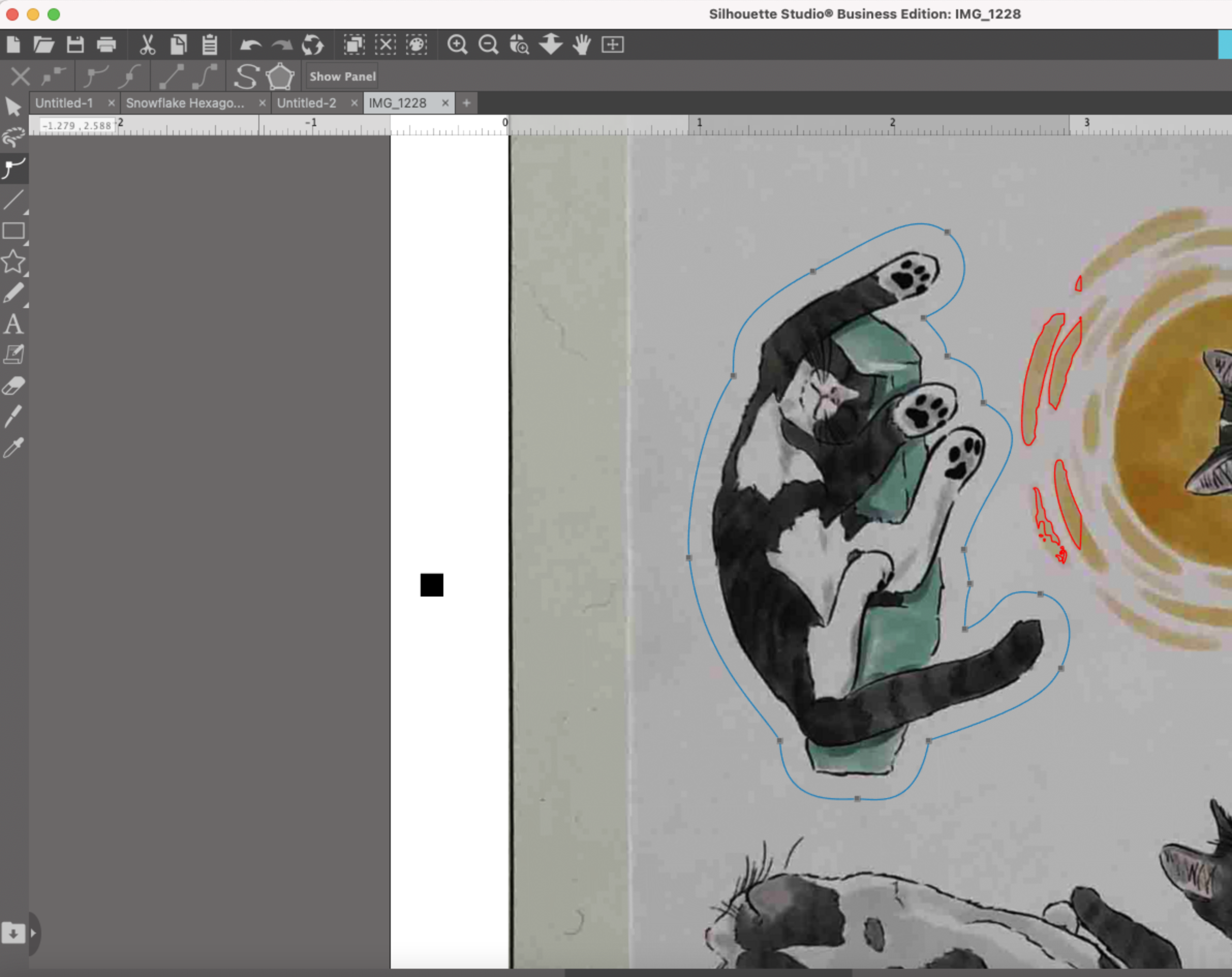Screen dimensions: 1232x977
Task: Choose the Draw a Note tool
Action: point(13,355)
